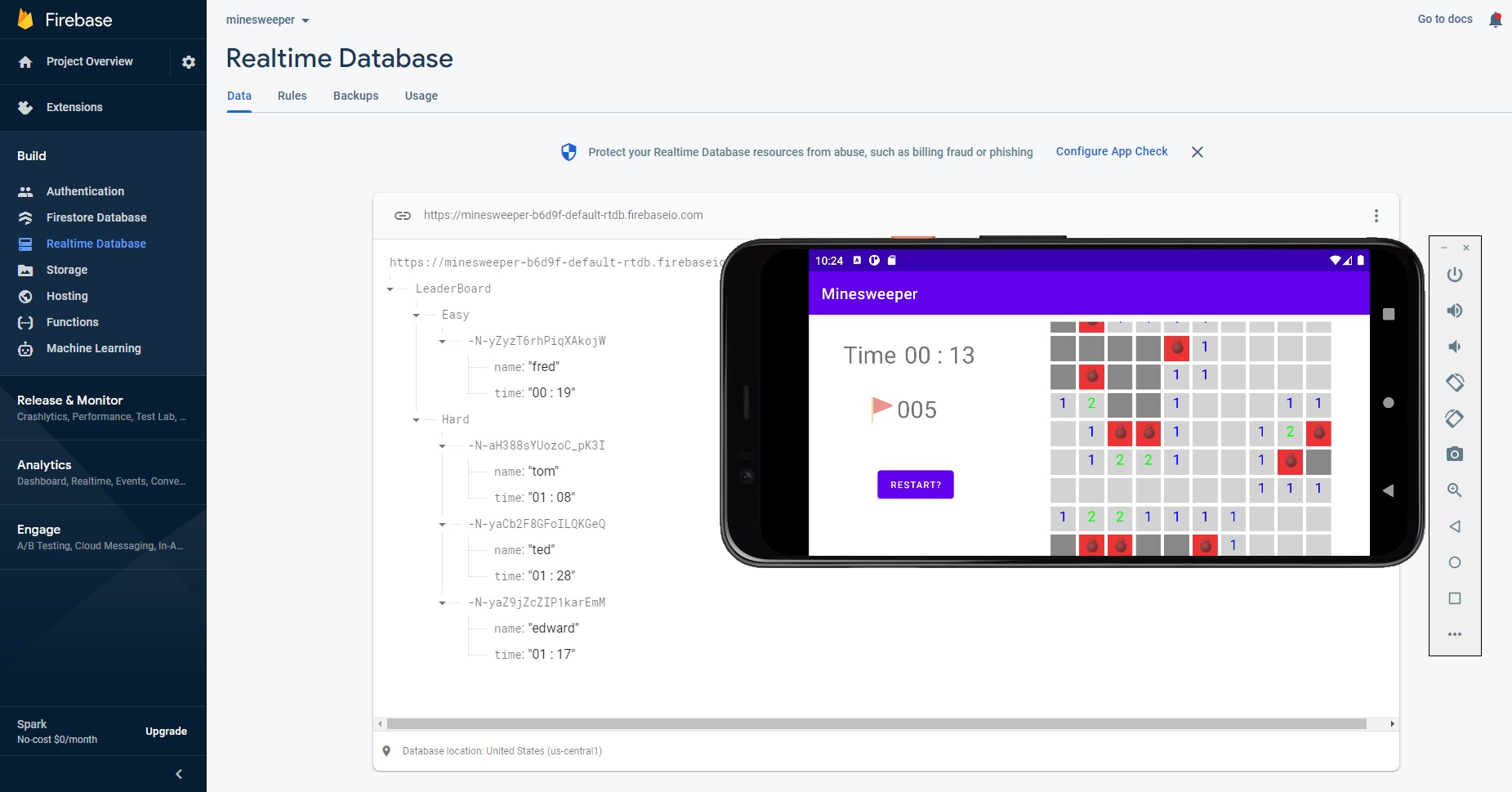Viewport: 1512px width, 792px height.
Task: Switch to the Rules tab
Action: 292,96
